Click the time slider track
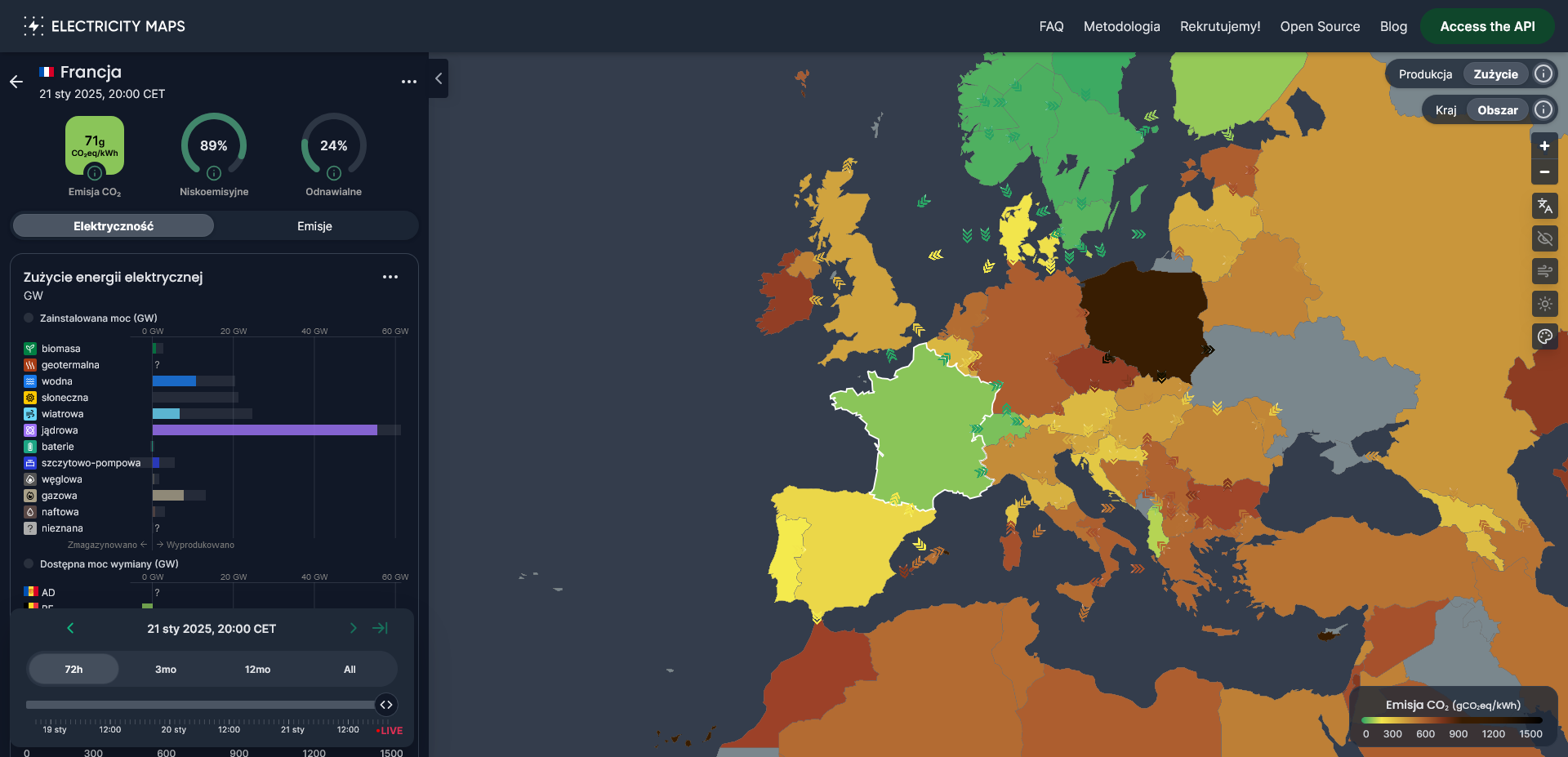1568x757 pixels. [x=201, y=705]
